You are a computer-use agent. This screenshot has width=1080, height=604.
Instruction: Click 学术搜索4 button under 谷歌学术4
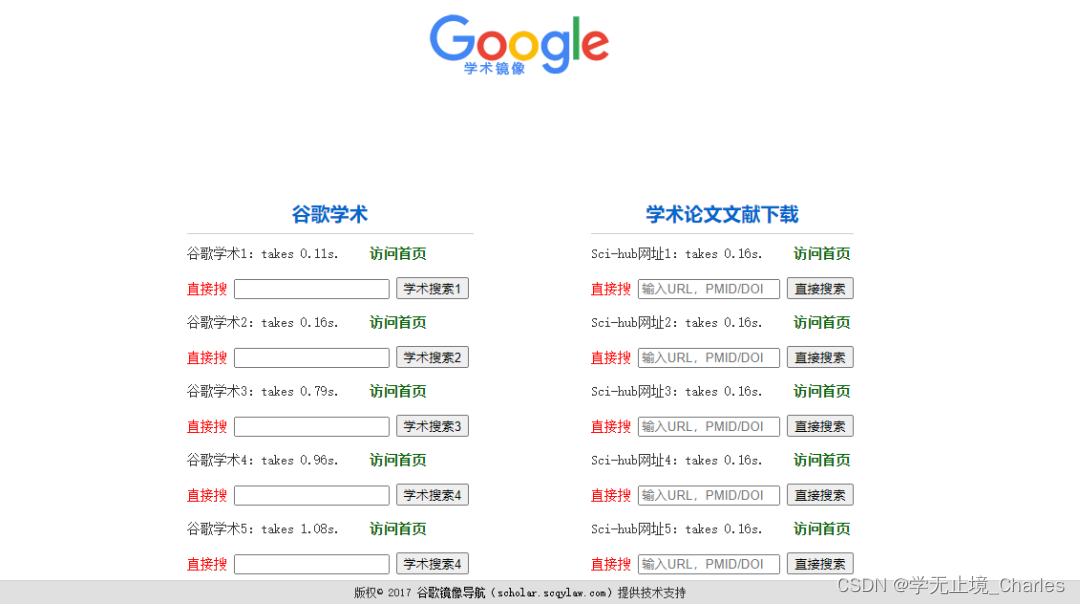[x=433, y=495]
